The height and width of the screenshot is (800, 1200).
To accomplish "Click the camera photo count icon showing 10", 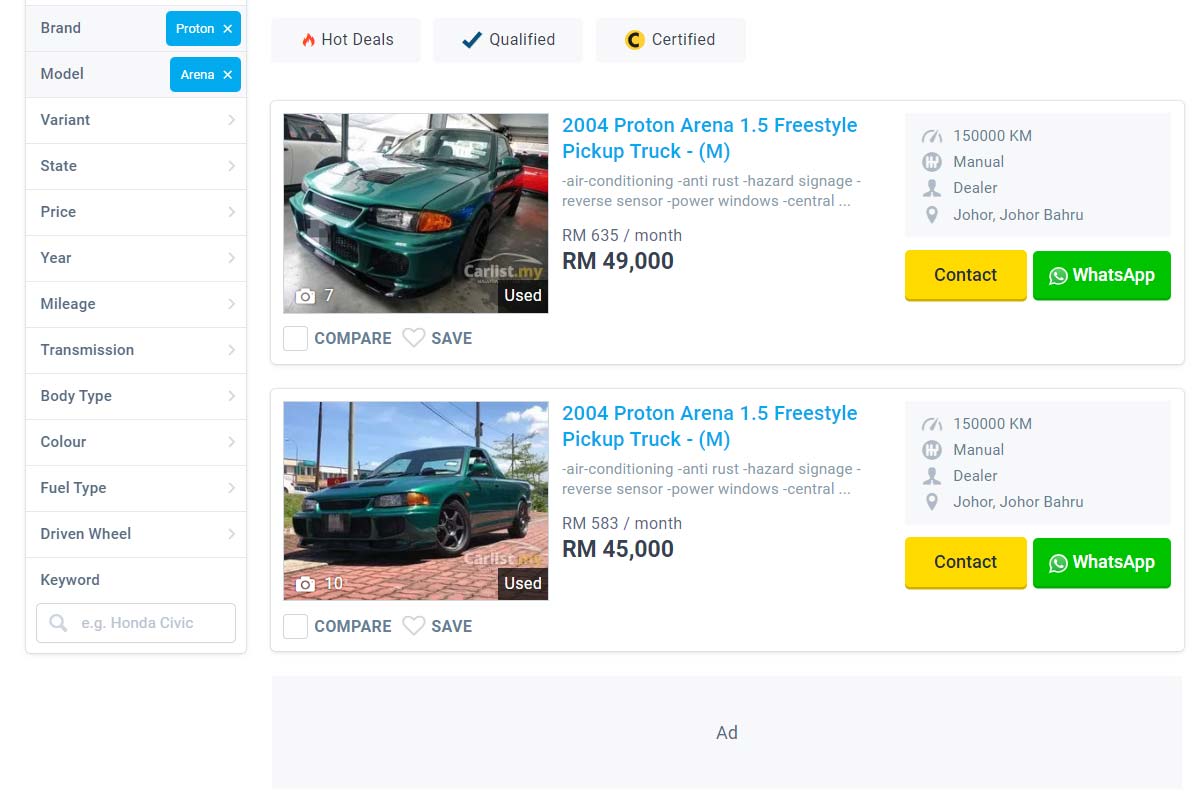I will click(x=305, y=584).
